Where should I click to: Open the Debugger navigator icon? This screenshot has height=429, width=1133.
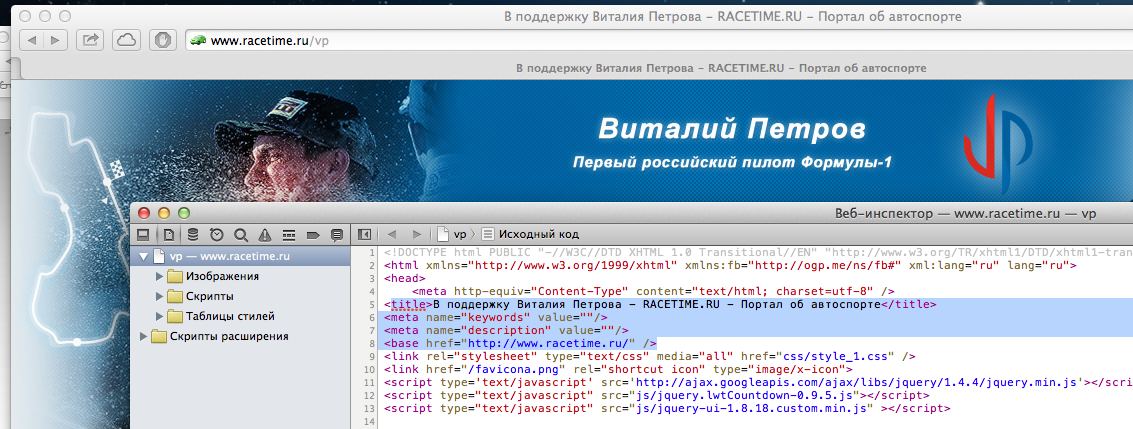[288, 235]
